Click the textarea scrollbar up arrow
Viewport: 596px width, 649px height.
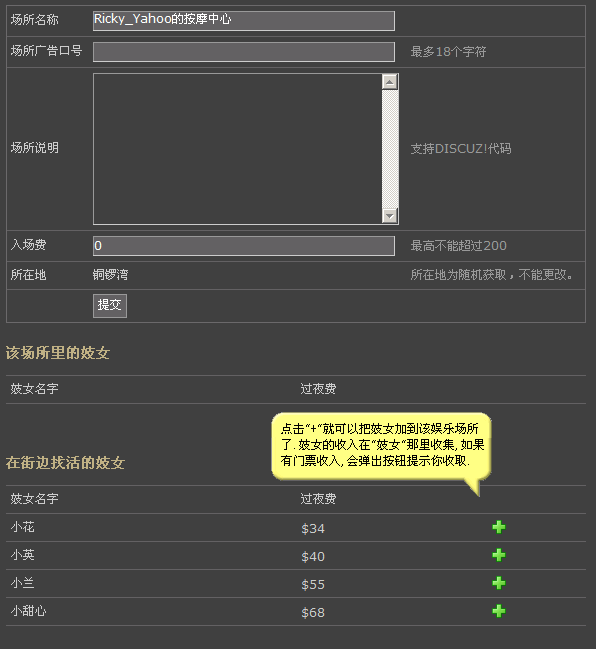390,82
